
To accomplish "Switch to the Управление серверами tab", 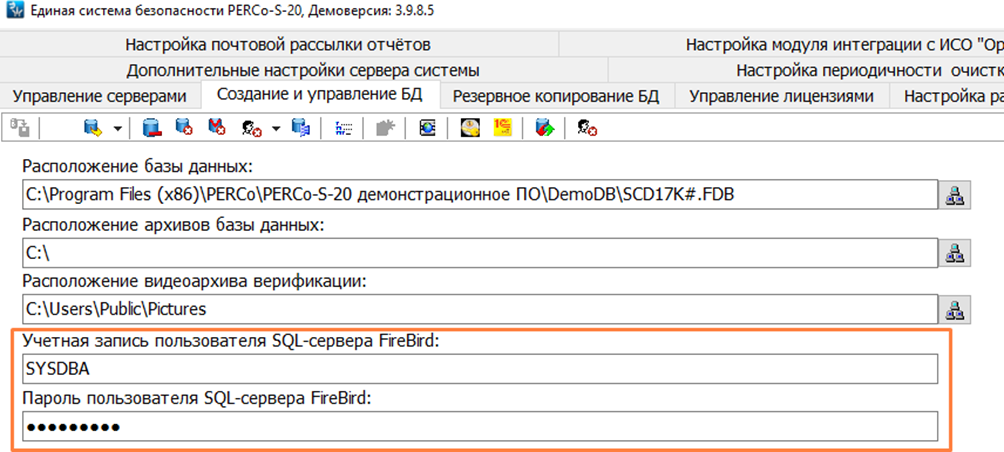I will coord(99,96).
